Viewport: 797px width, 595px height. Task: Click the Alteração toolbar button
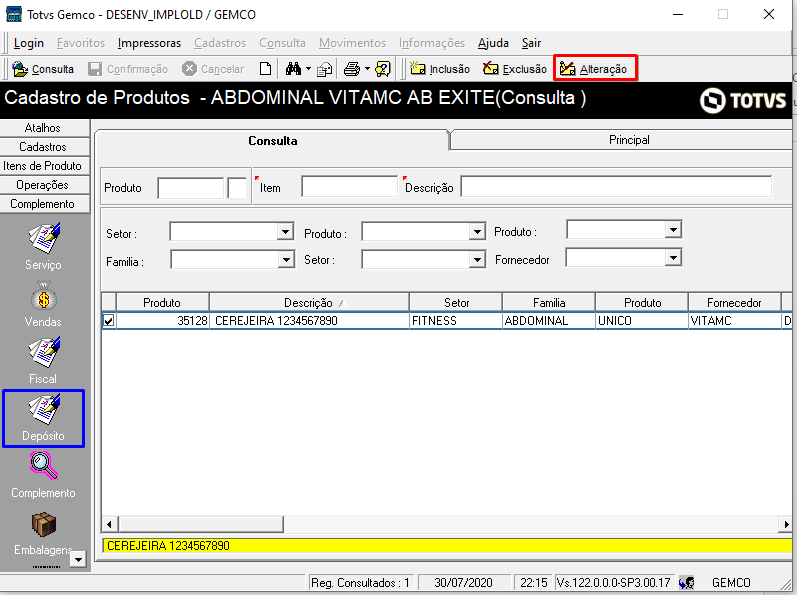pyautogui.click(x=594, y=69)
